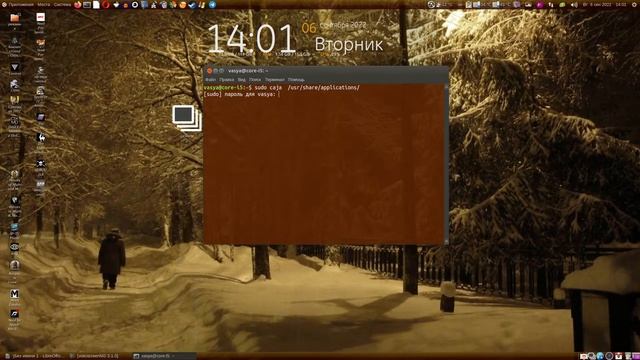
Task: Launch the terminal icon in top panel
Action: (87, 5)
